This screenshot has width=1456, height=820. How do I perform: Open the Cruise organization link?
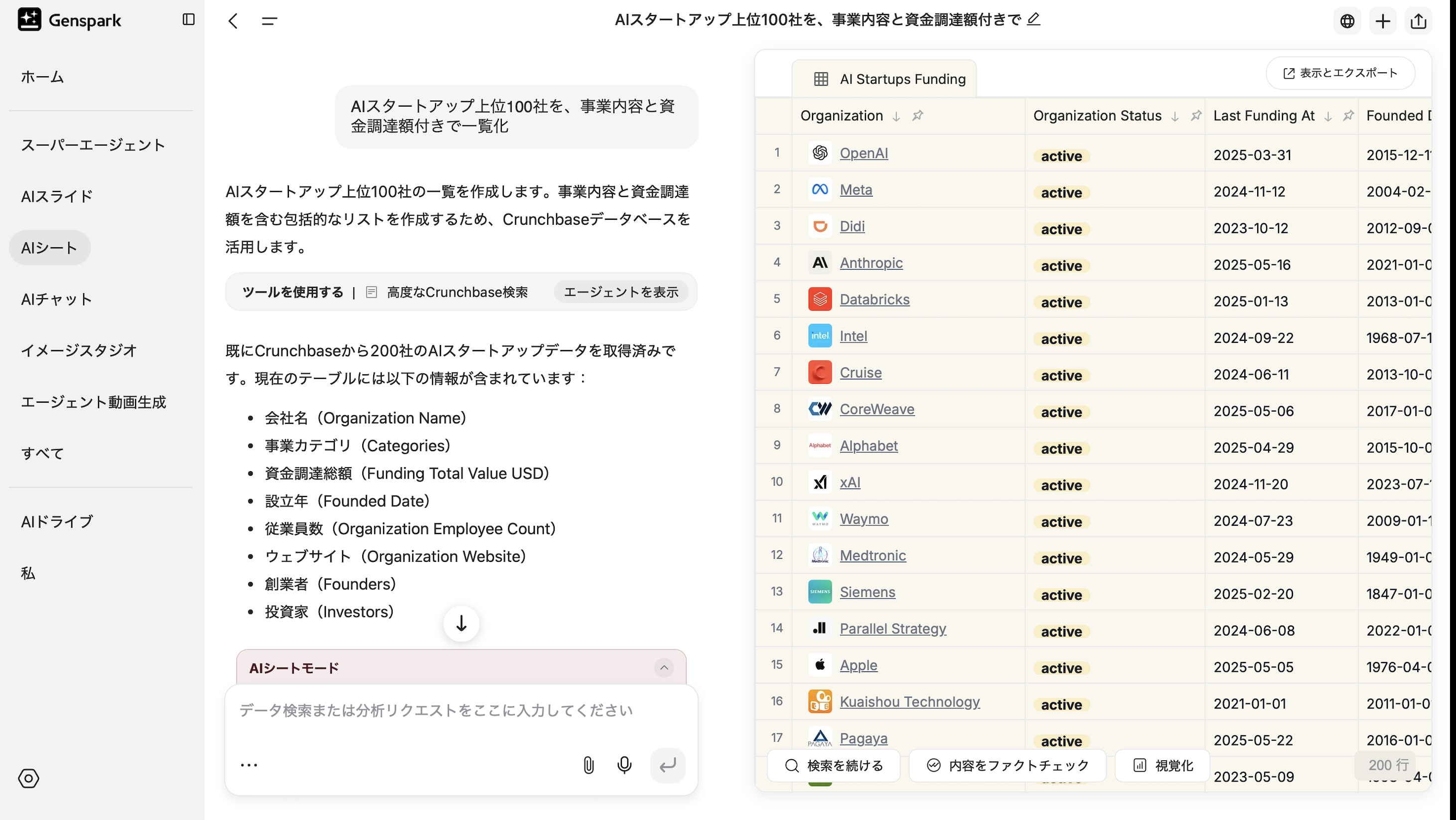(x=860, y=373)
